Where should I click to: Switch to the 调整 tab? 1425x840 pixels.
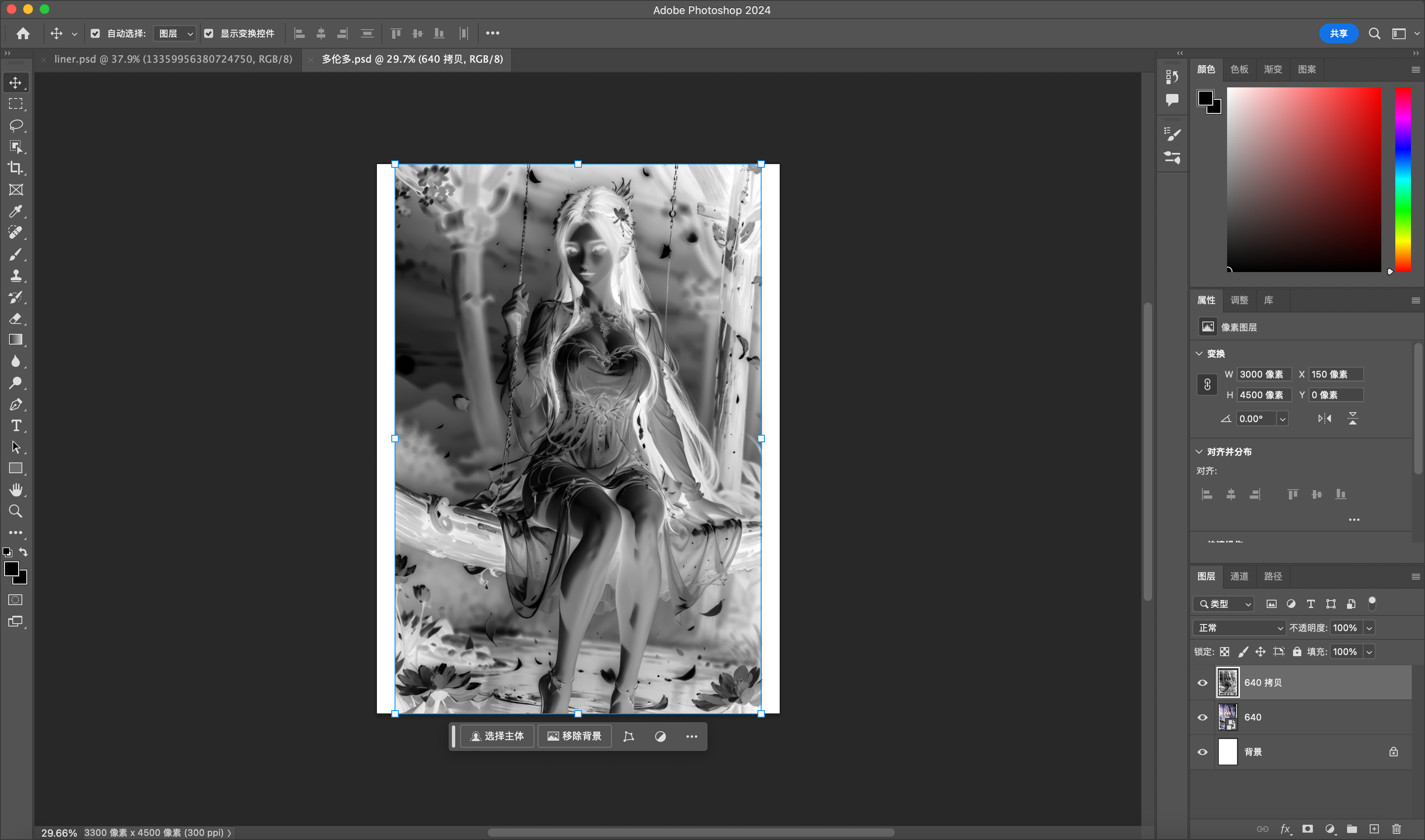(x=1239, y=300)
